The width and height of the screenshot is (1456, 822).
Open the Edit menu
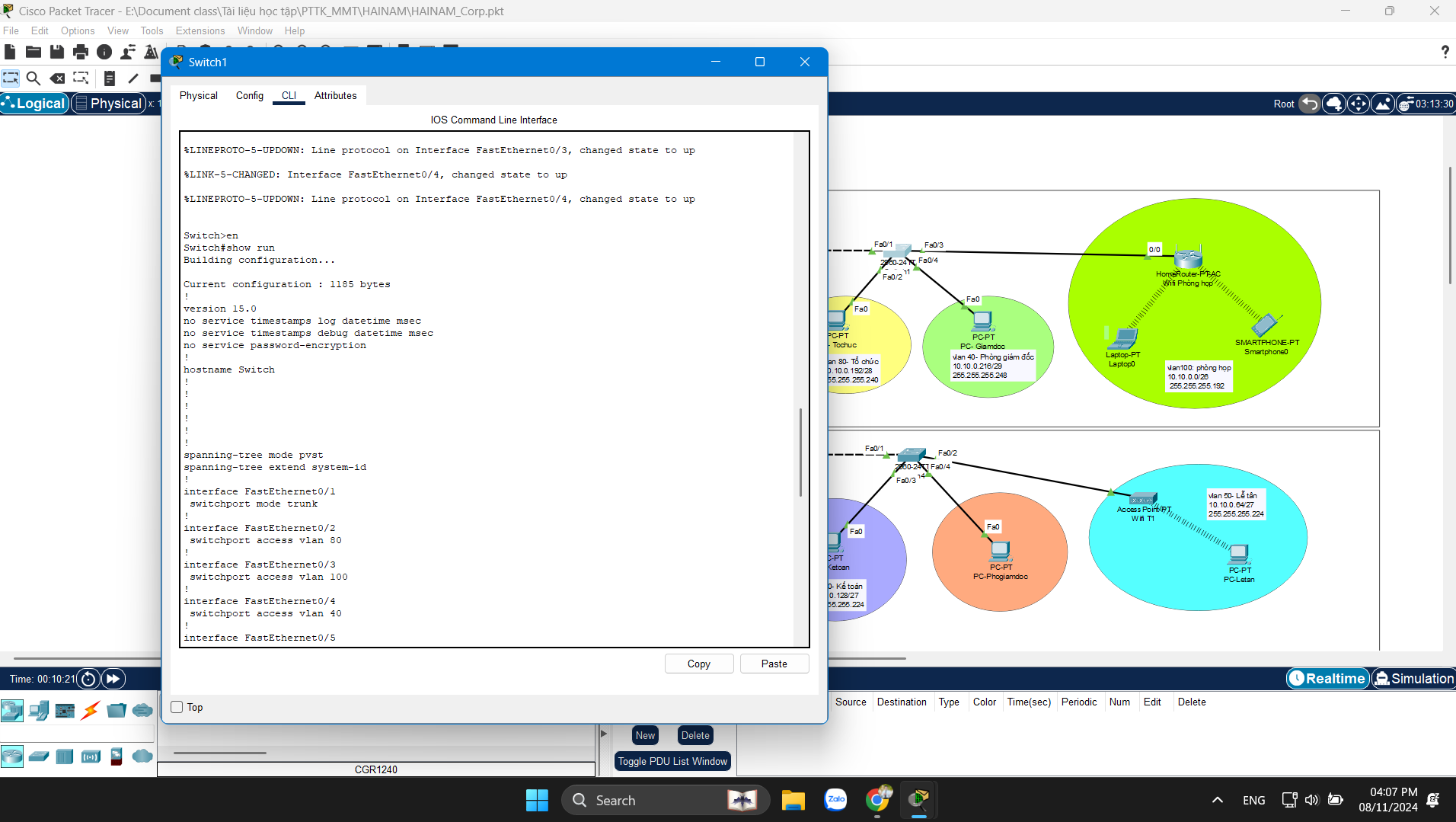tap(40, 30)
